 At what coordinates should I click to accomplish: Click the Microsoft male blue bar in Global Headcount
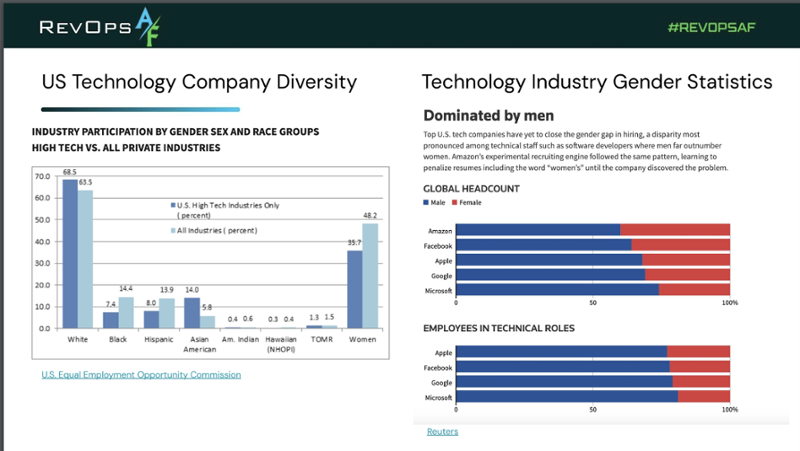click(557, 290)
